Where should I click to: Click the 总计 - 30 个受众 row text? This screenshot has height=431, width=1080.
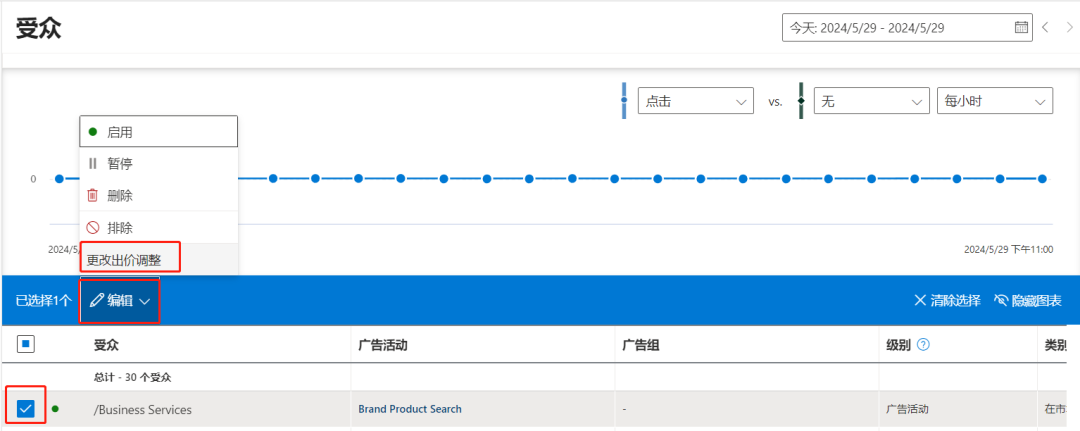point(132,377)
